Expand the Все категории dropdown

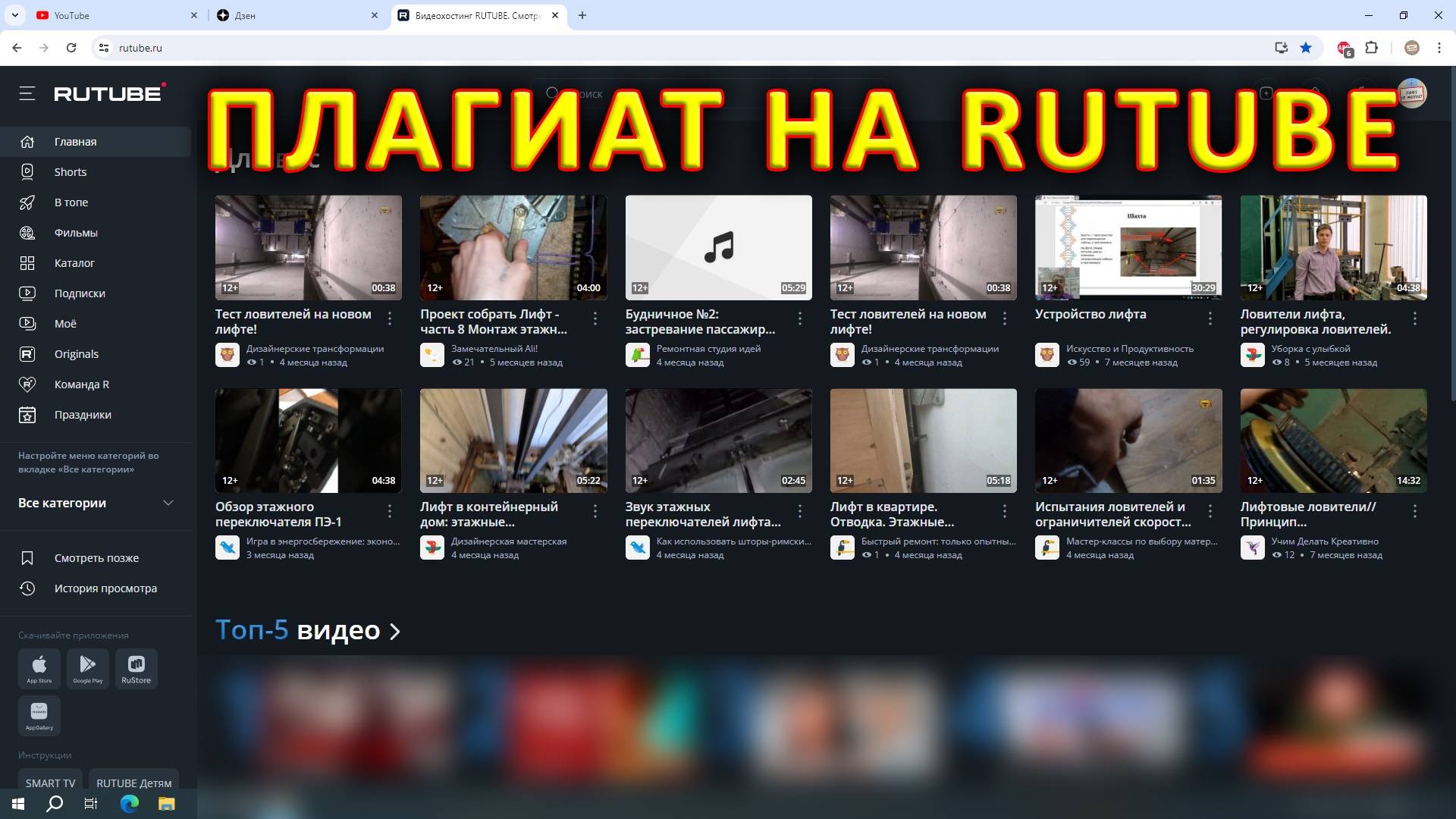pos(168,503)
